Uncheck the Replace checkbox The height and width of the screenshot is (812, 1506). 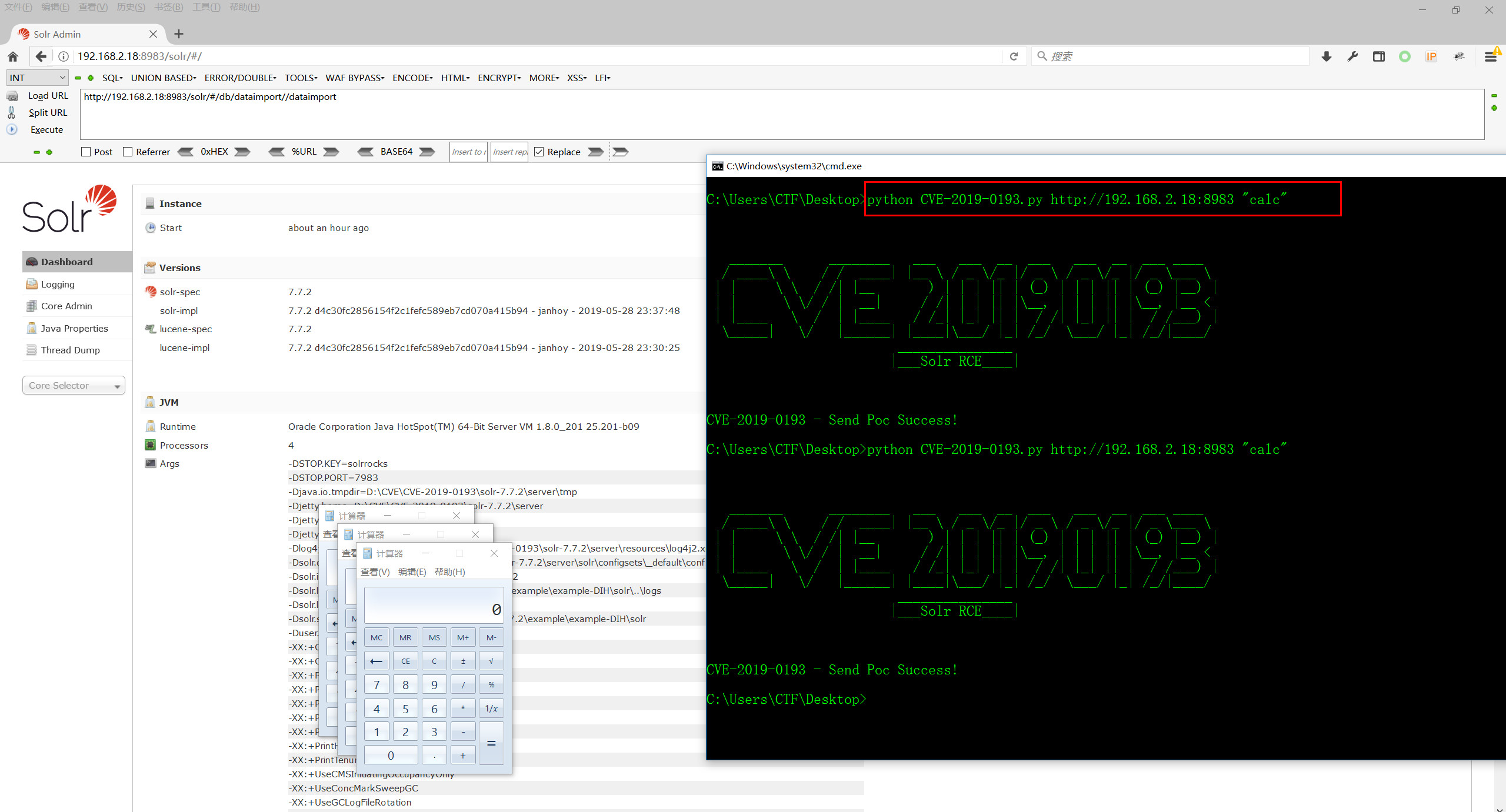539,152
